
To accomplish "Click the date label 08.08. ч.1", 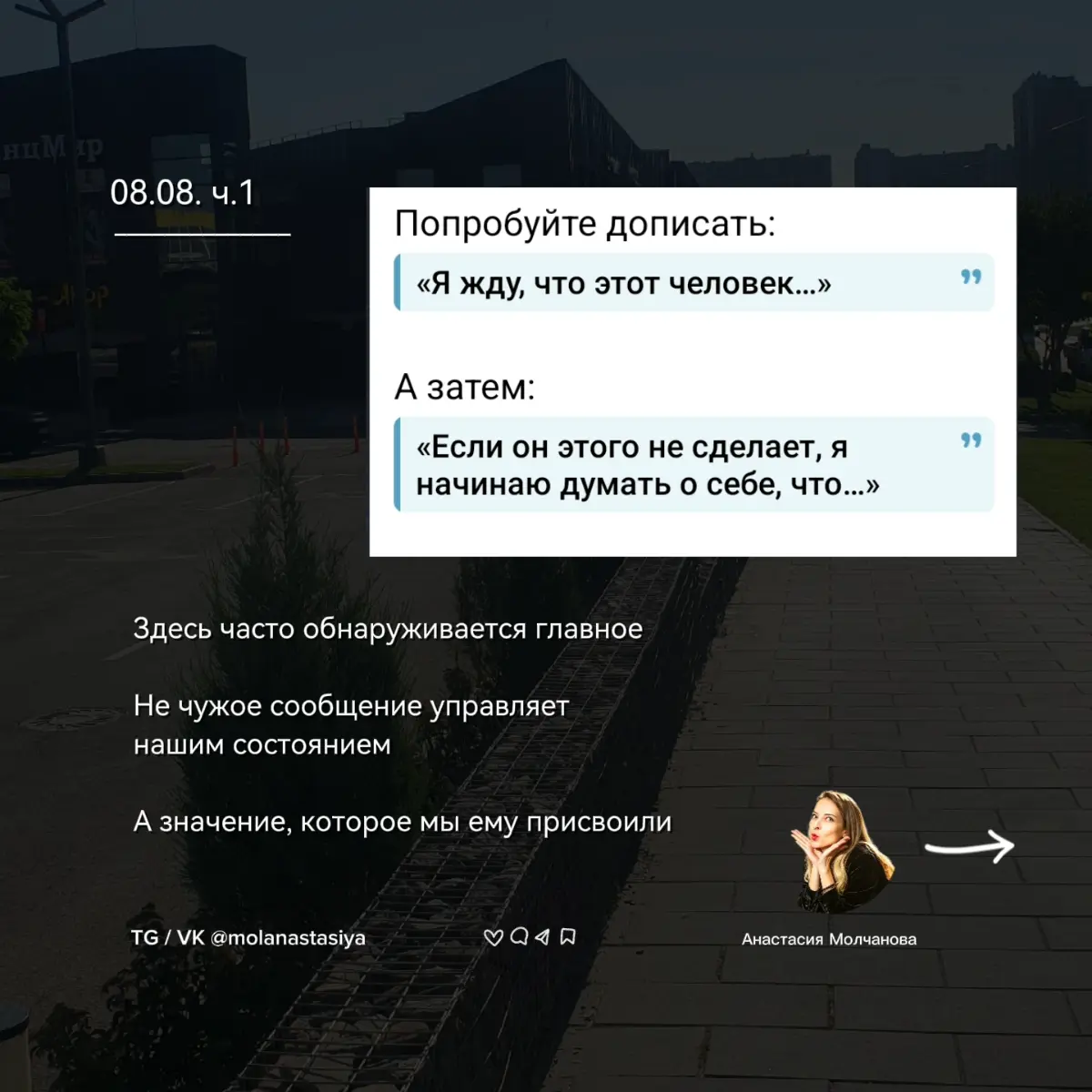I will click(x=183, y=193).
